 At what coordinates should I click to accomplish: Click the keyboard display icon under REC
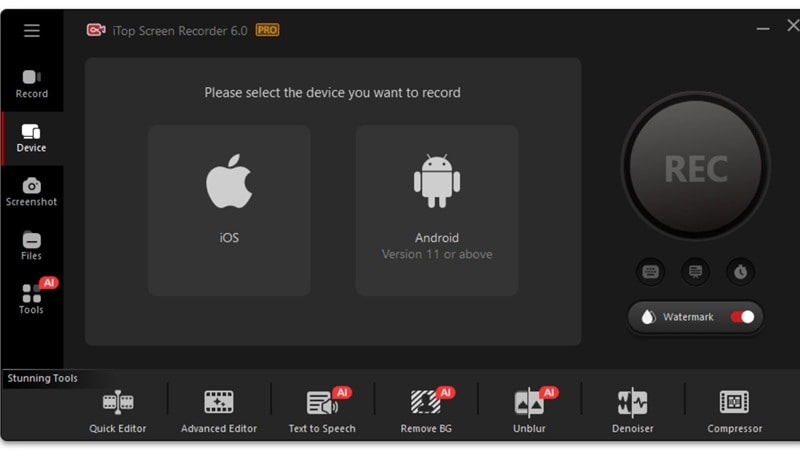[651, 271]
